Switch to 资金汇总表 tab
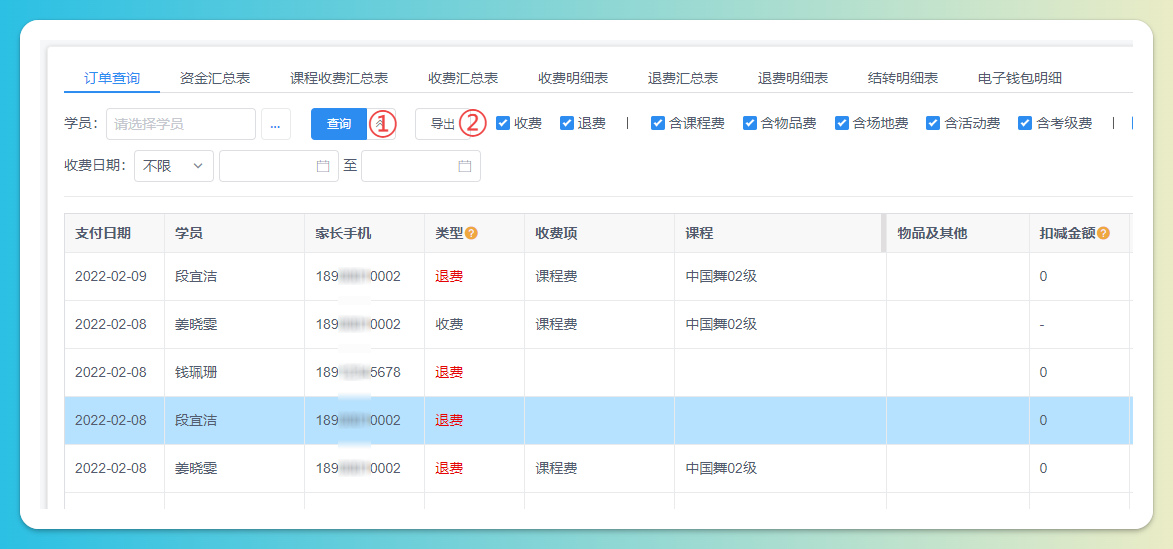This screenshot has width=1173, height=549. click(x=215, y=79)
